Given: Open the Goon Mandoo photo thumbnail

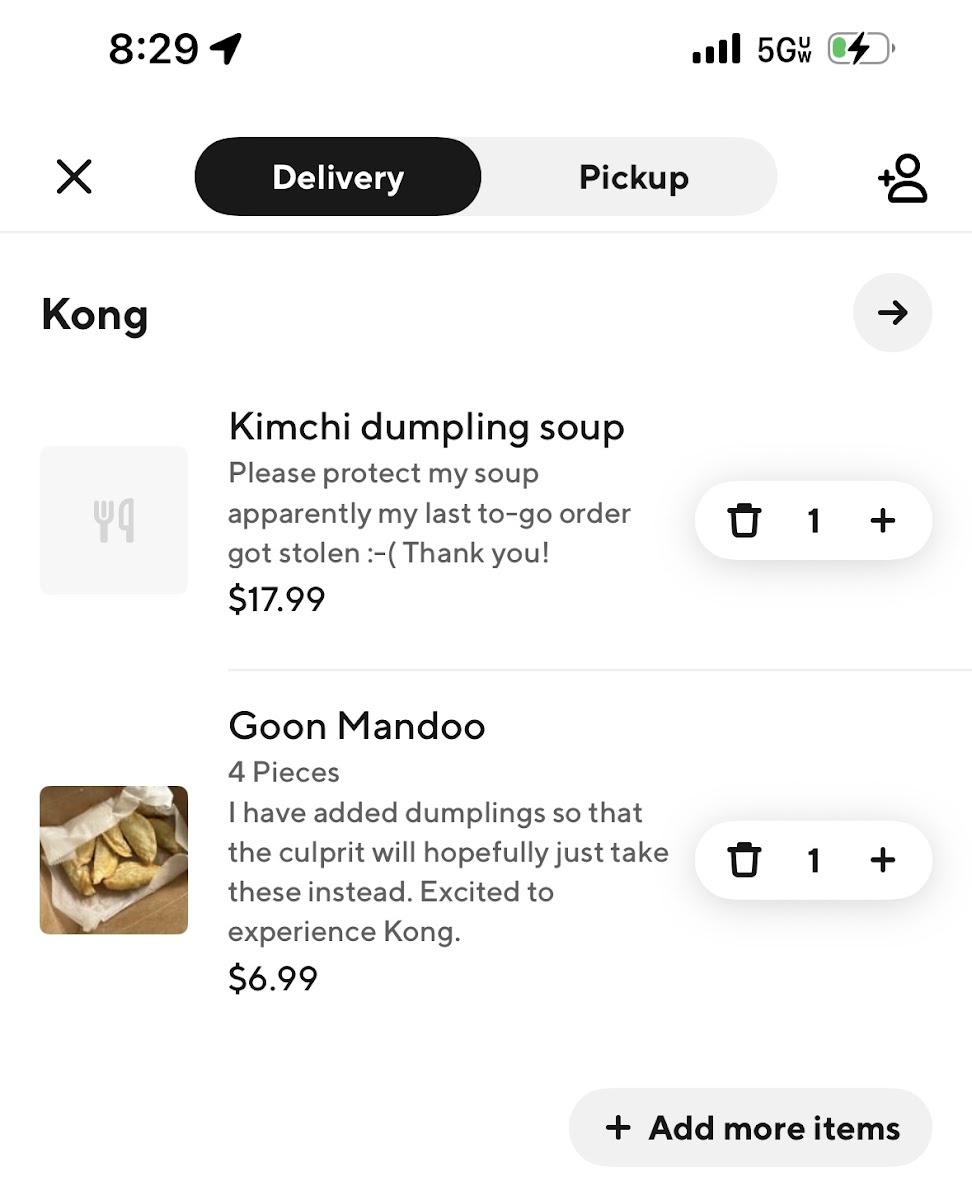Looking at the screenshot, I should (x=114, y=860).
